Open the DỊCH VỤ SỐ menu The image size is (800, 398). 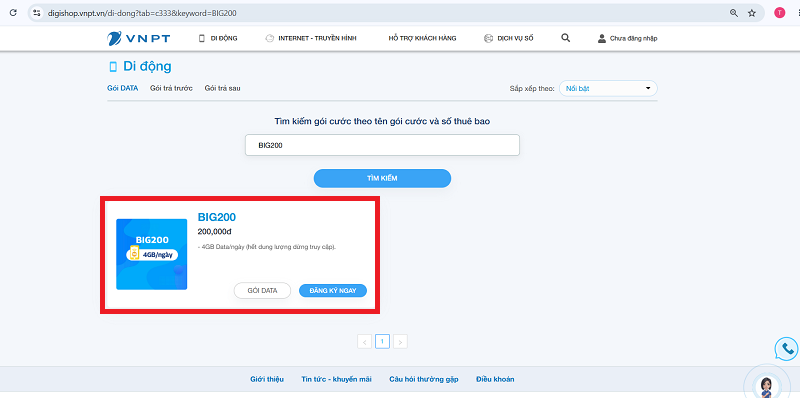click(509, 38)
